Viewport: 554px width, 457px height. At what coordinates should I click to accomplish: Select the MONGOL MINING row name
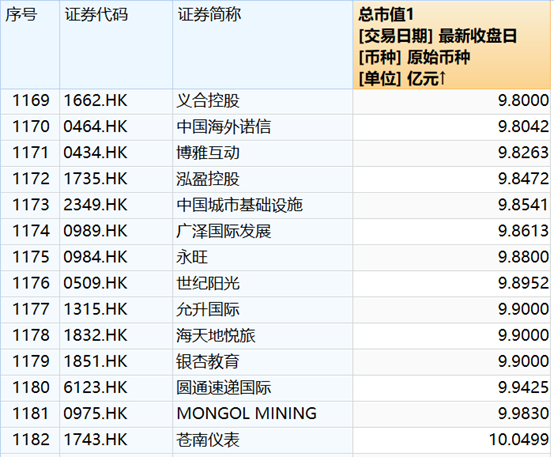247,414
